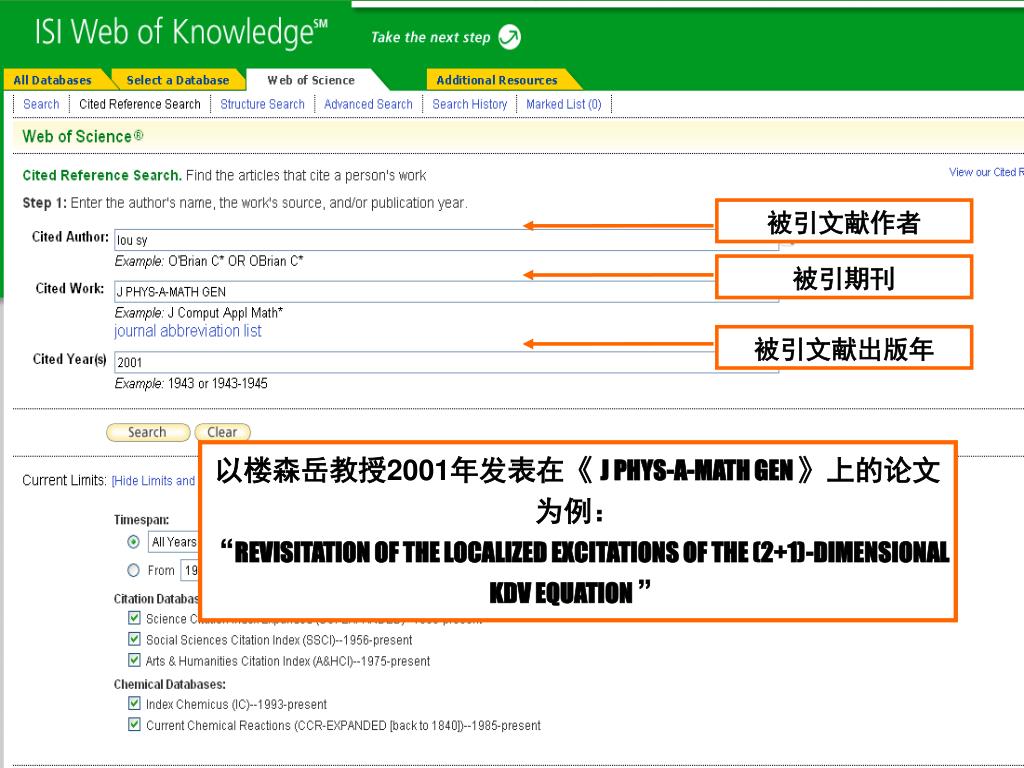Viewport: 1024px width, 768px height.
Task: Open Advanced Search
Action: click(x=368, y=104)
